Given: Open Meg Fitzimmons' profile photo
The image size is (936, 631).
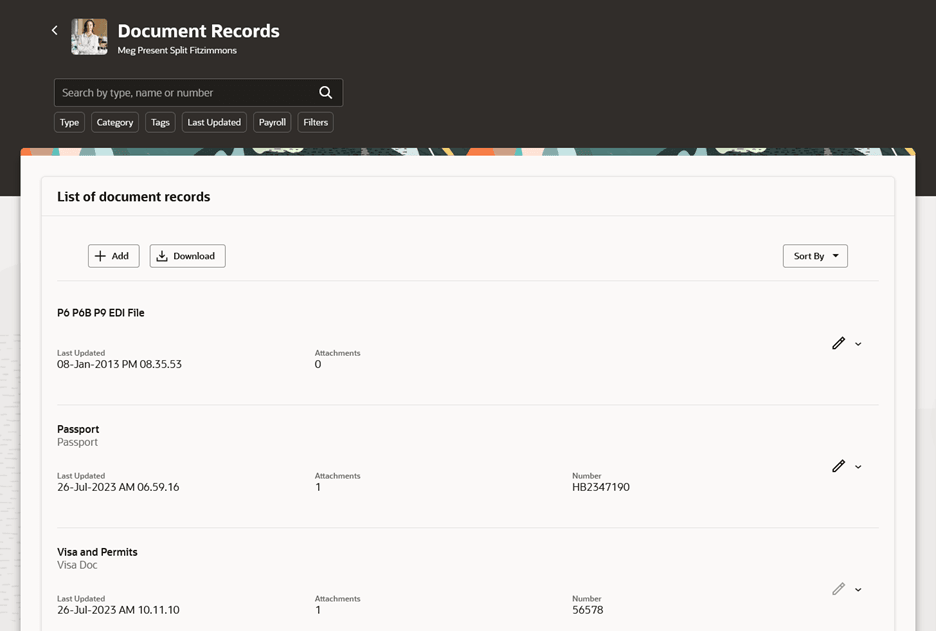Looking at the screenshot, I should click(x=90, y=37).
